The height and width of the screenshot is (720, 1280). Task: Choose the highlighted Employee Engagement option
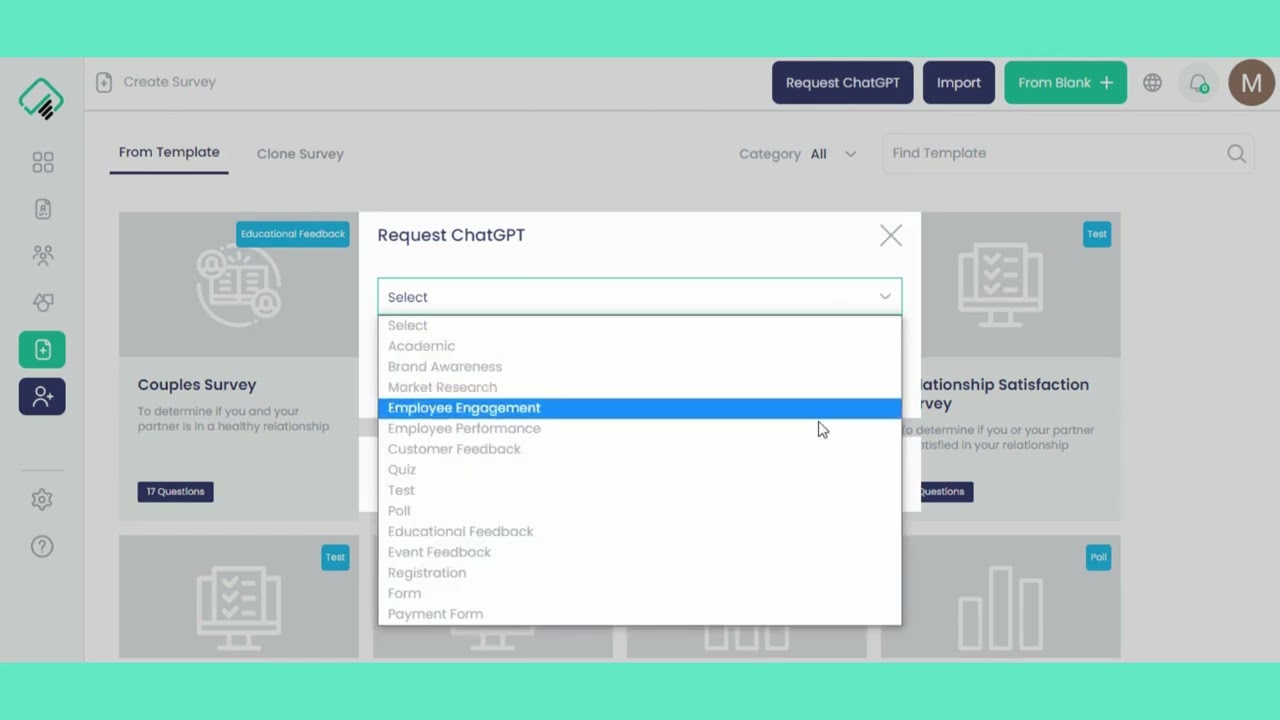[x=640, y=408]
